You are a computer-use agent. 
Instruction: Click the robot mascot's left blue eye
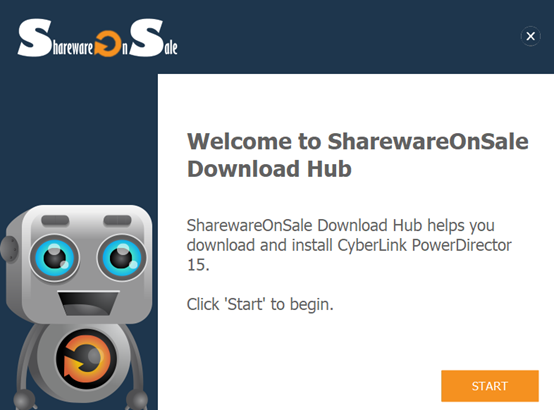click(x=54, y=258)
